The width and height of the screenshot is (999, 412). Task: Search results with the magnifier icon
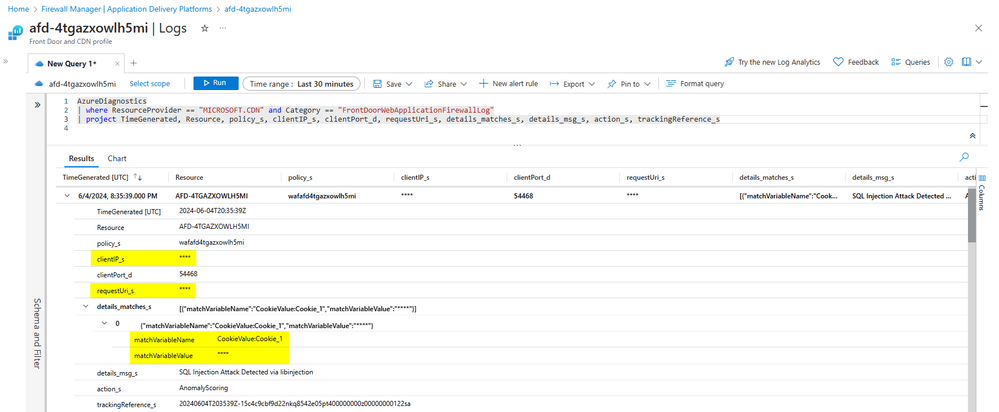tap(964, 157)
